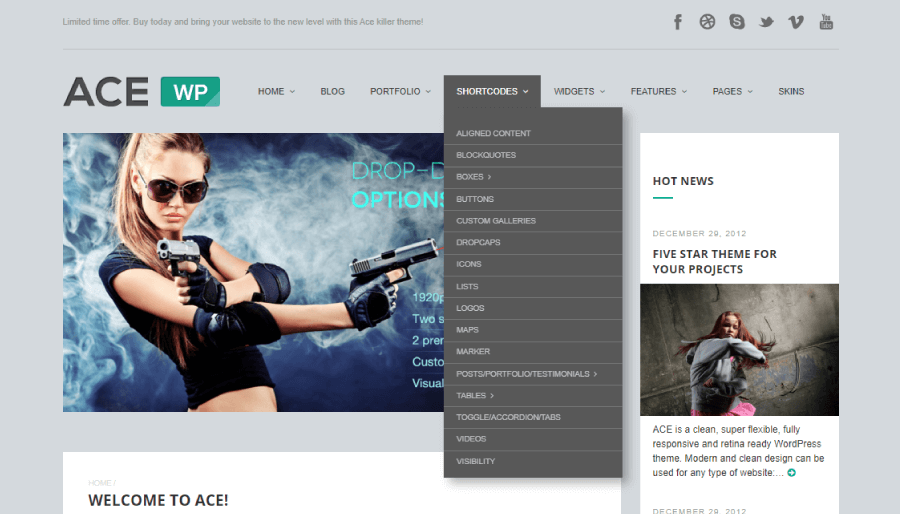Expand the Tables submenu item
900x514 pixels.
click(x=475, y=396)
